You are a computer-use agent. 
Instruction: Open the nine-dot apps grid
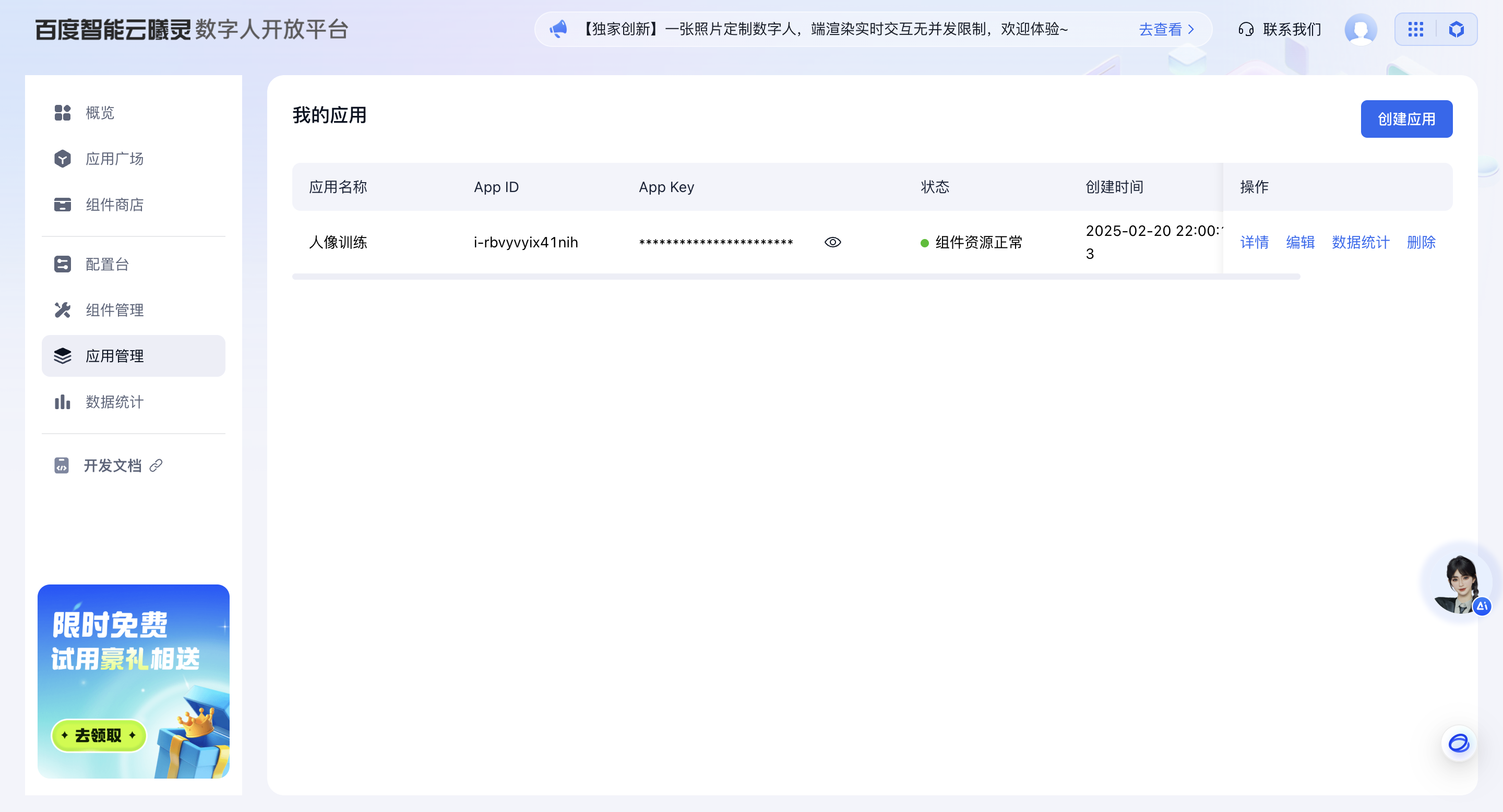(1415, 29)
